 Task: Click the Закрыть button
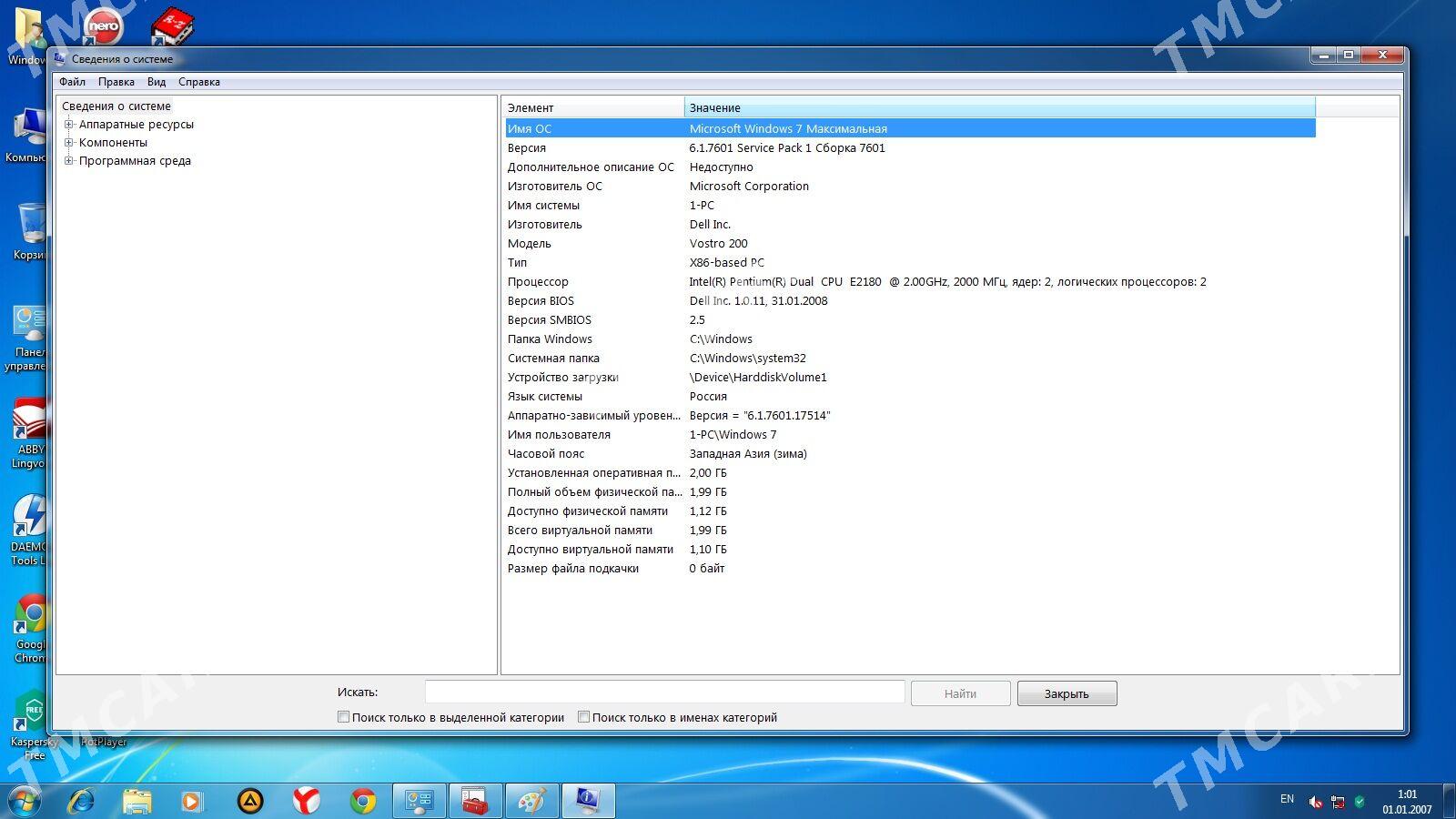click(1067, 693)
